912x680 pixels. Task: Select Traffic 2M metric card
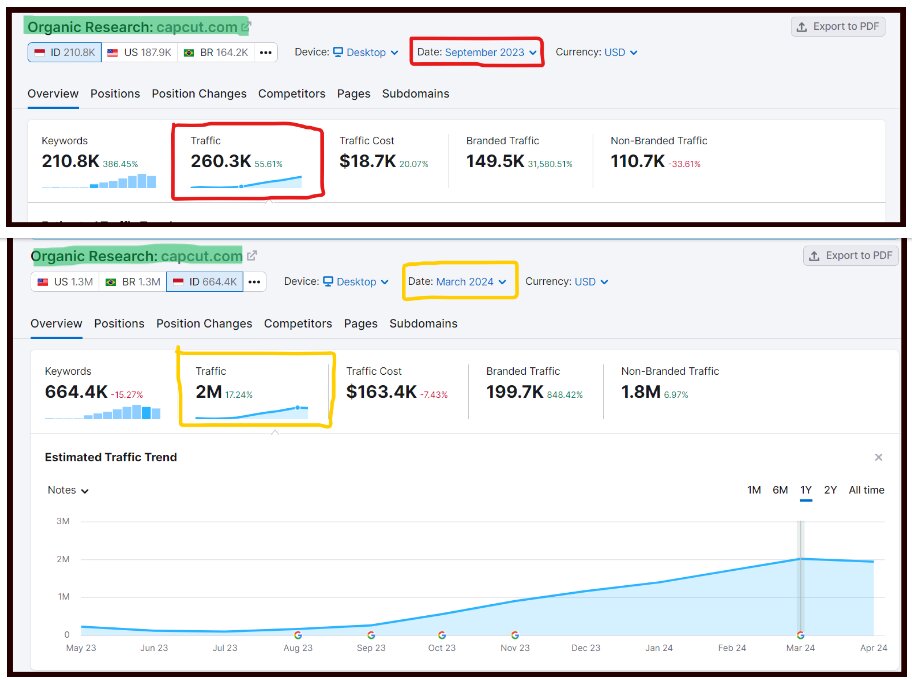[255, 390]
